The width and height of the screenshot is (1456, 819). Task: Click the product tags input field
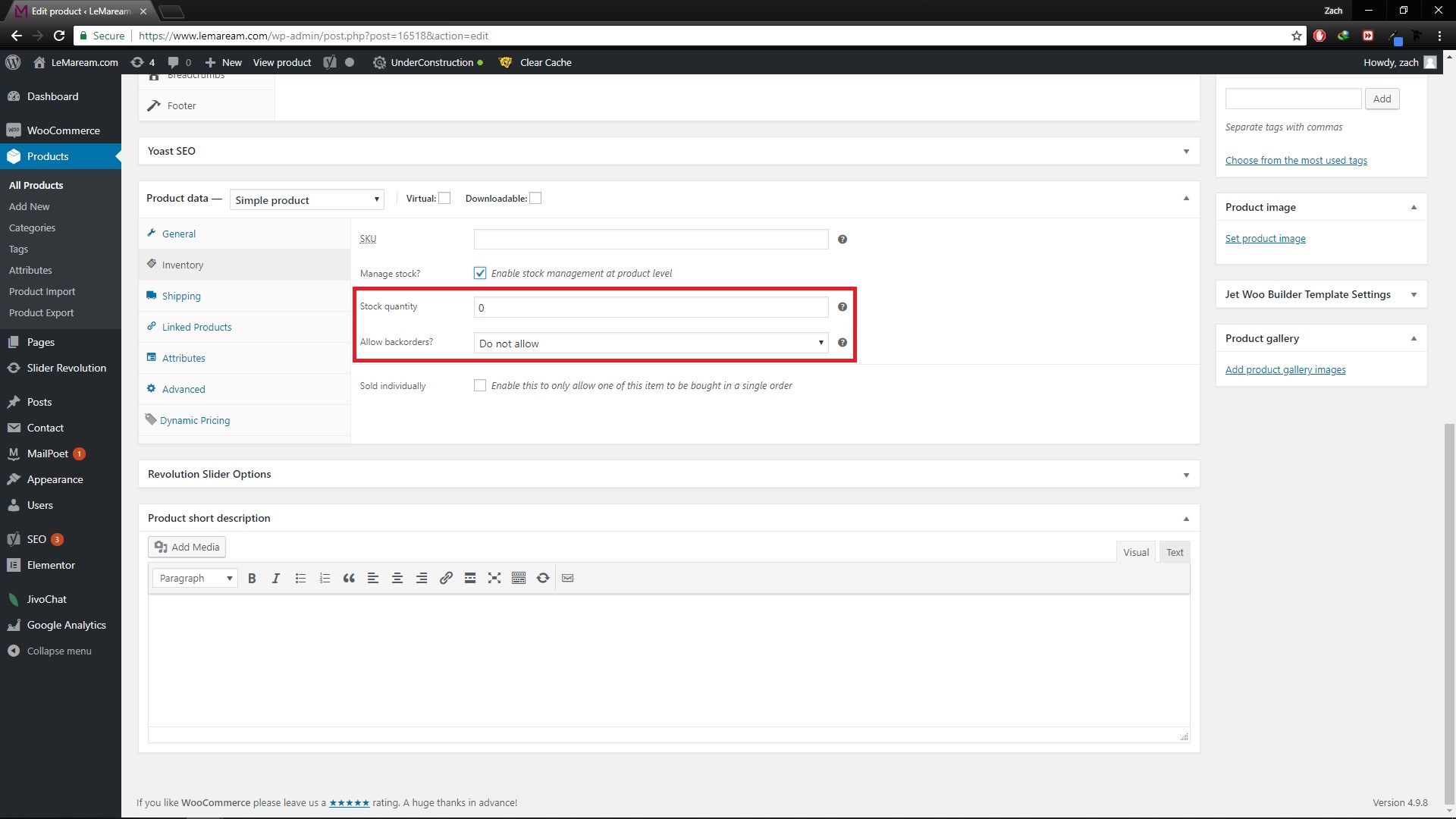coord(1293,99)
